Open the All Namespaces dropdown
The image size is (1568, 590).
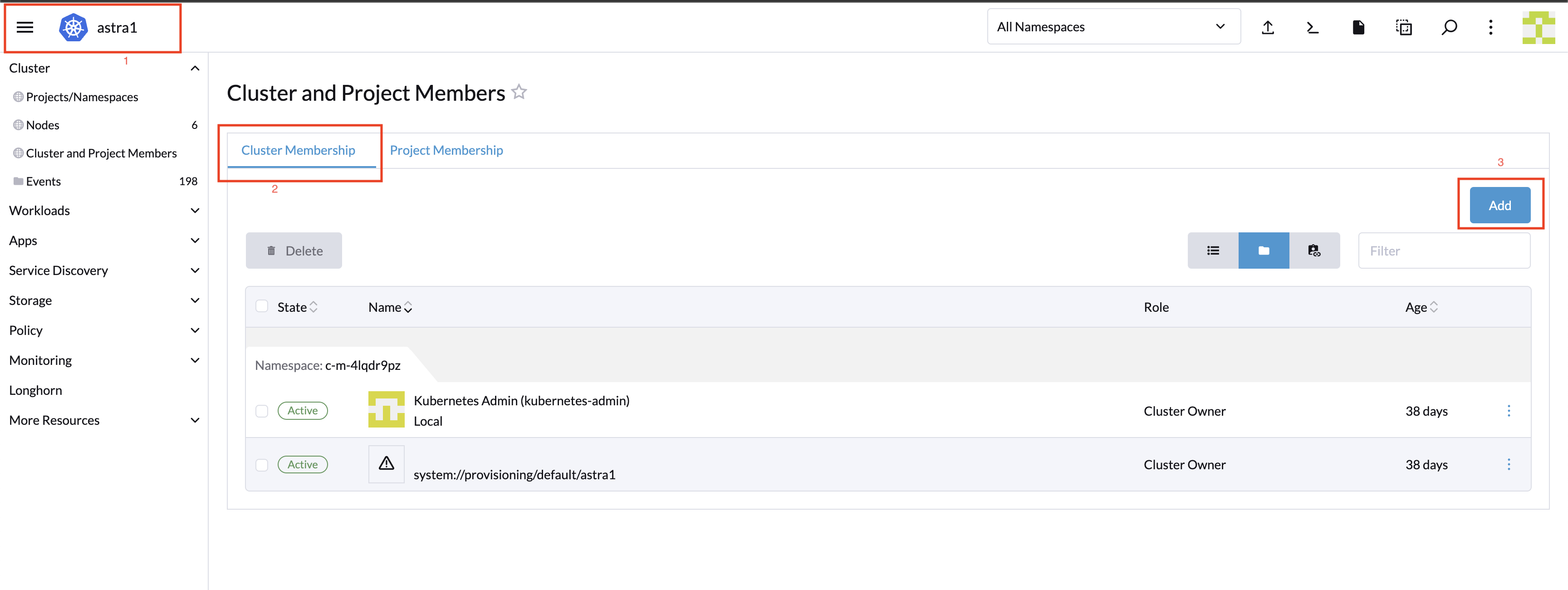[1112, 27]
